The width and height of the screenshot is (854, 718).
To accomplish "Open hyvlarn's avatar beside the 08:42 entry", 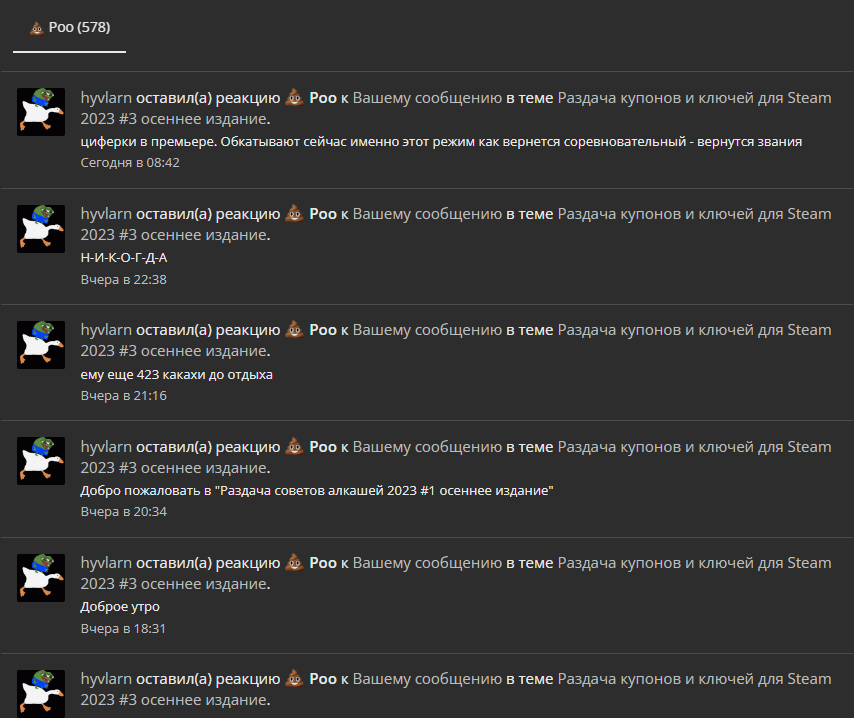I will [x=41, y=112].
